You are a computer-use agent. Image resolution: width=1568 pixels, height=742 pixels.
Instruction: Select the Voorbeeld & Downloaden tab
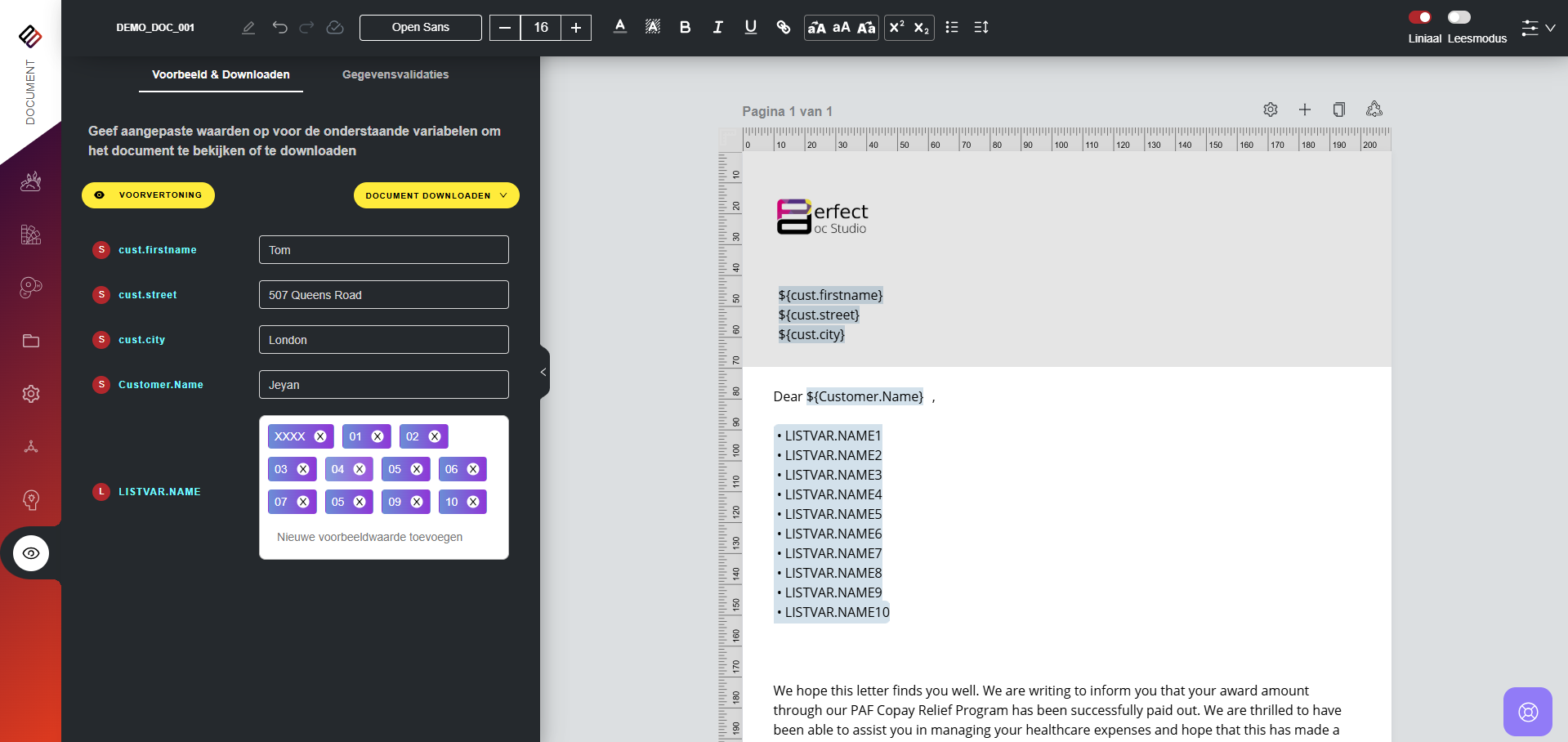221,74
